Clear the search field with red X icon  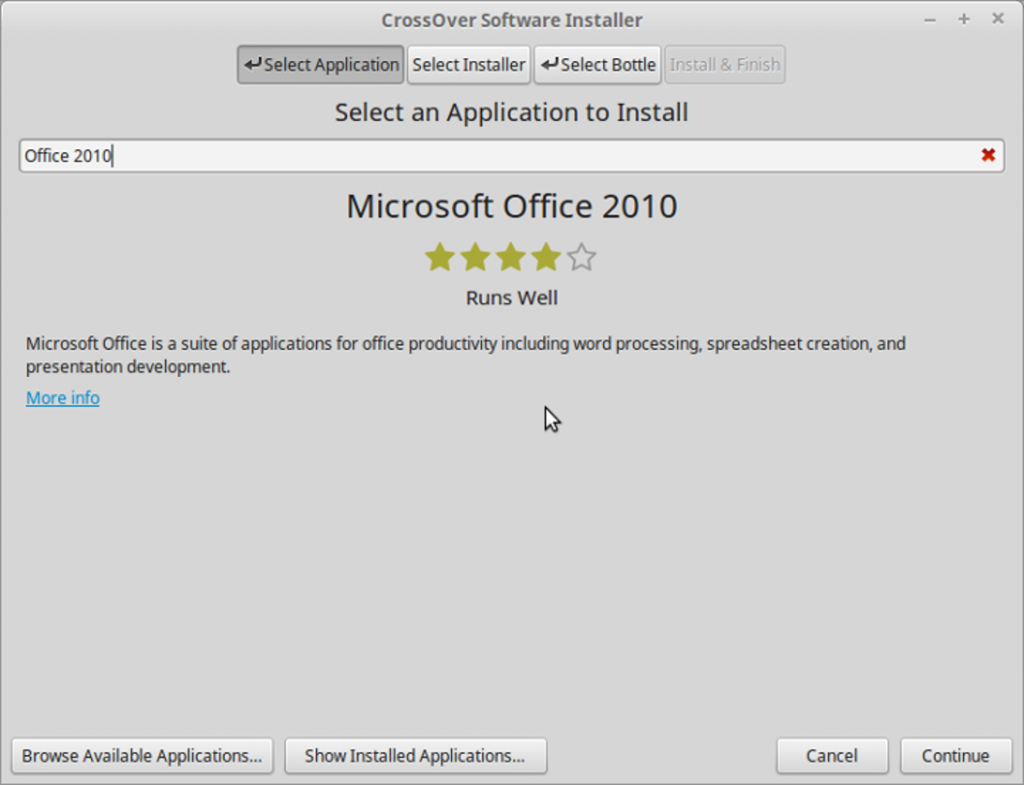pos(988,155)
